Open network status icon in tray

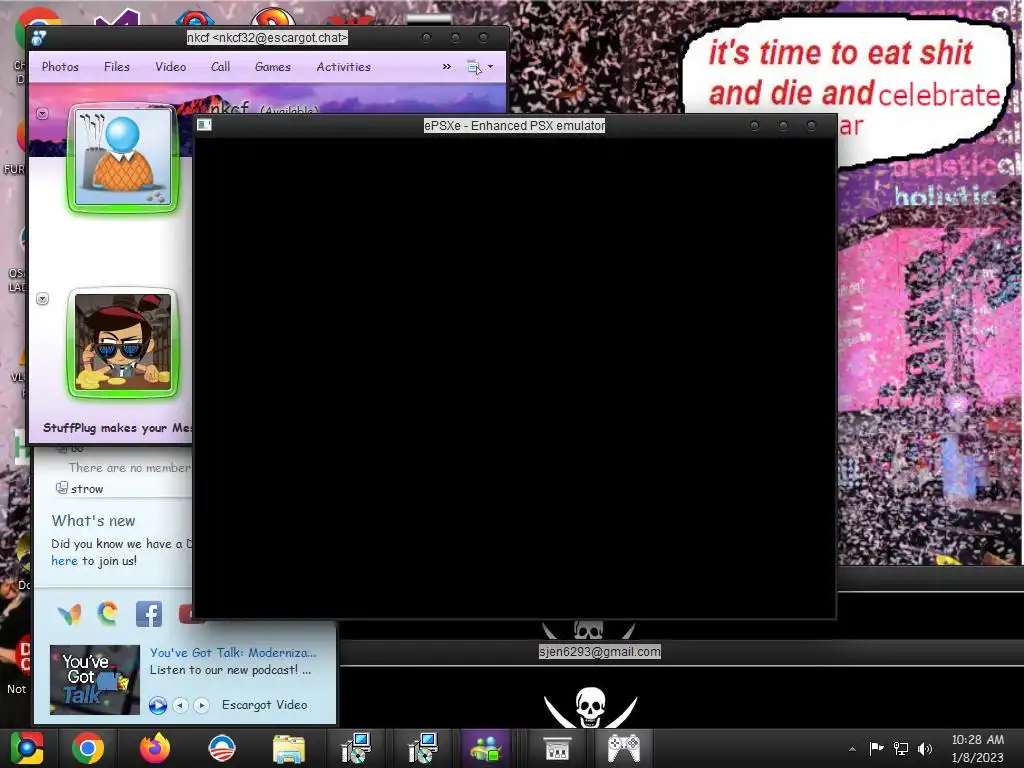click(901, 748)
